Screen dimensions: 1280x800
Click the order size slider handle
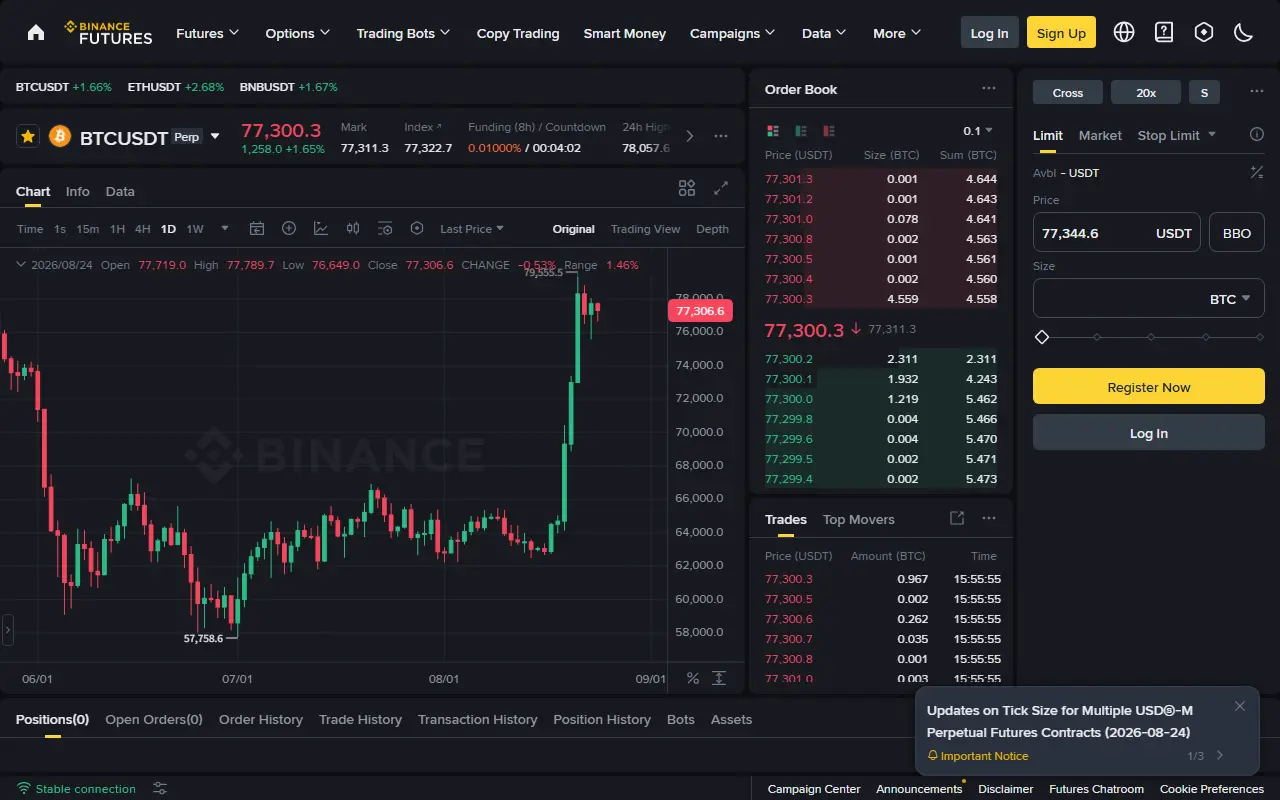[x=1042, y=337]
